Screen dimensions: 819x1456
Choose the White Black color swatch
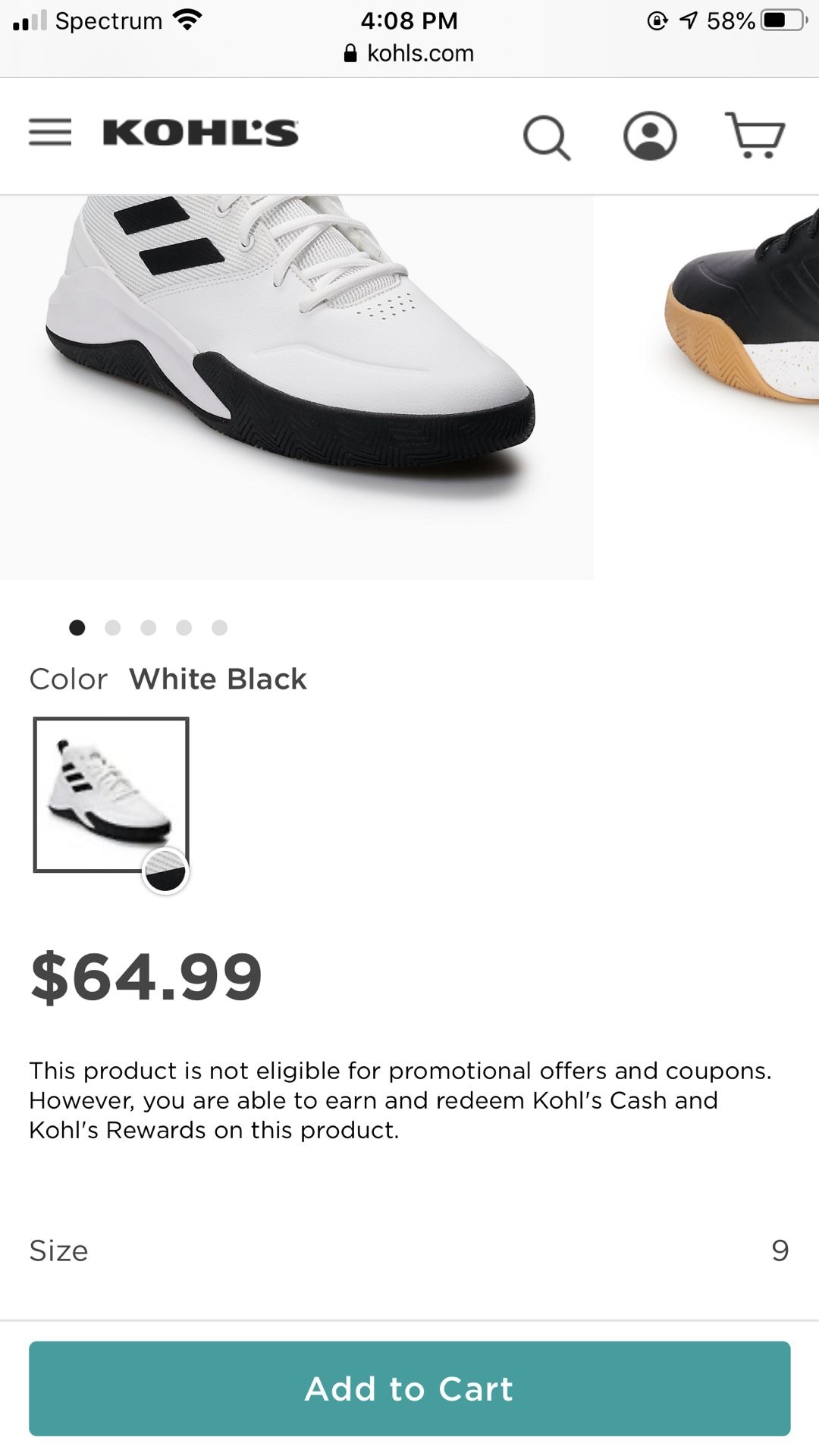coord(165,871)
